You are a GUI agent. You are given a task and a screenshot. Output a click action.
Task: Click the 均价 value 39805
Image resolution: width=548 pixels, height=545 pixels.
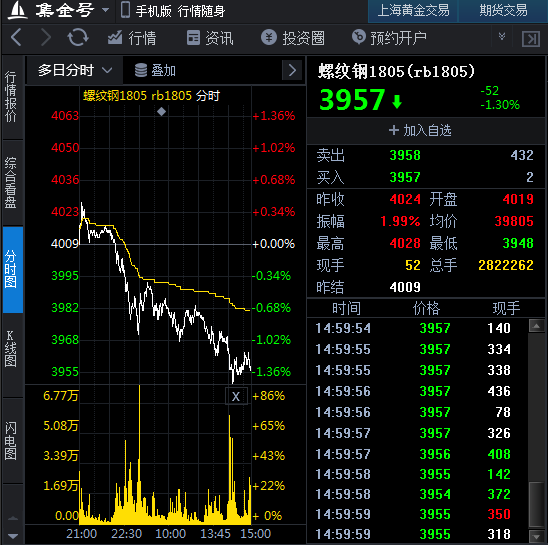click(514, 221)
